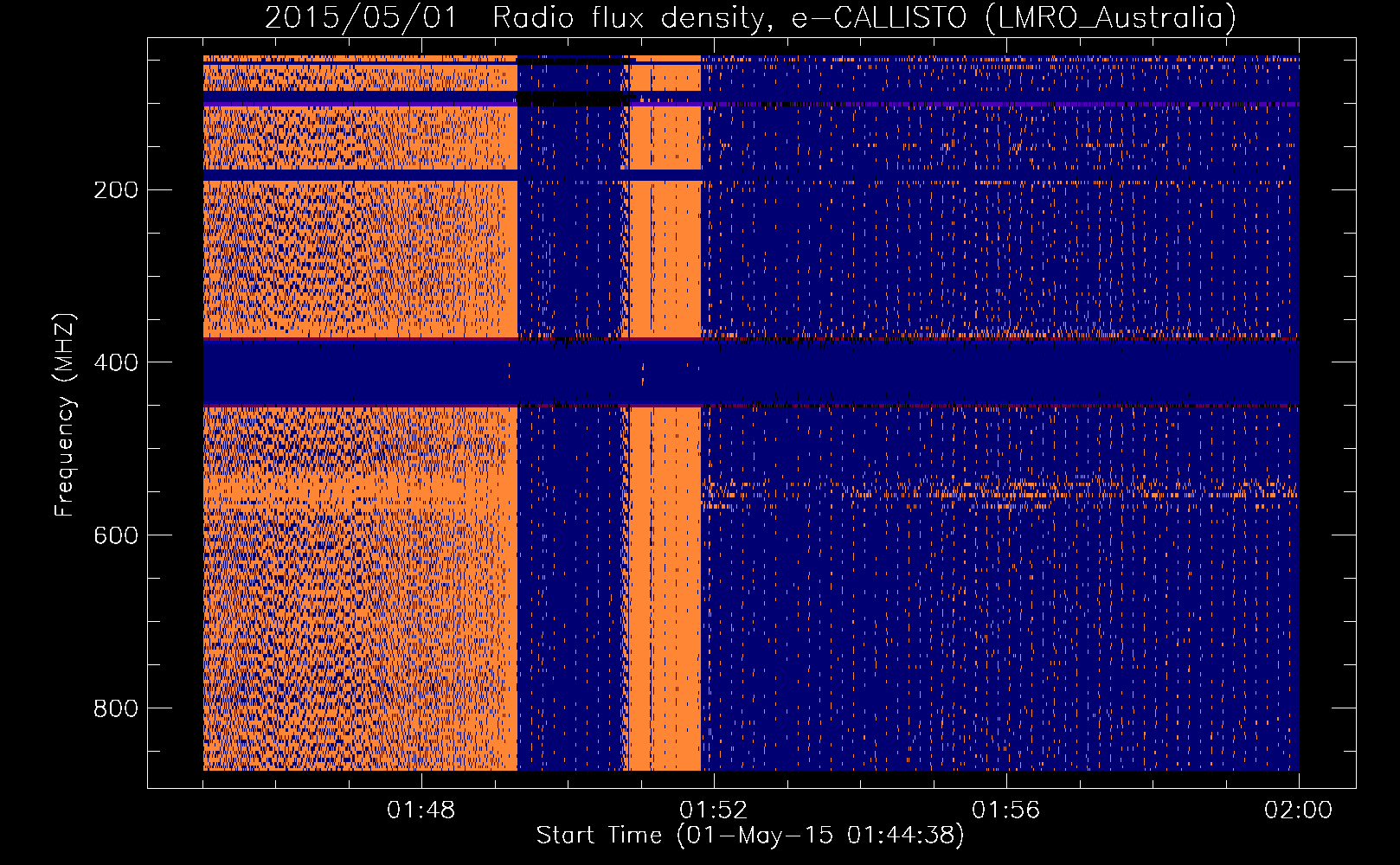1400x865 pixels.
Task: Click the 400 frequency tick label
Action: click(116, 362)
